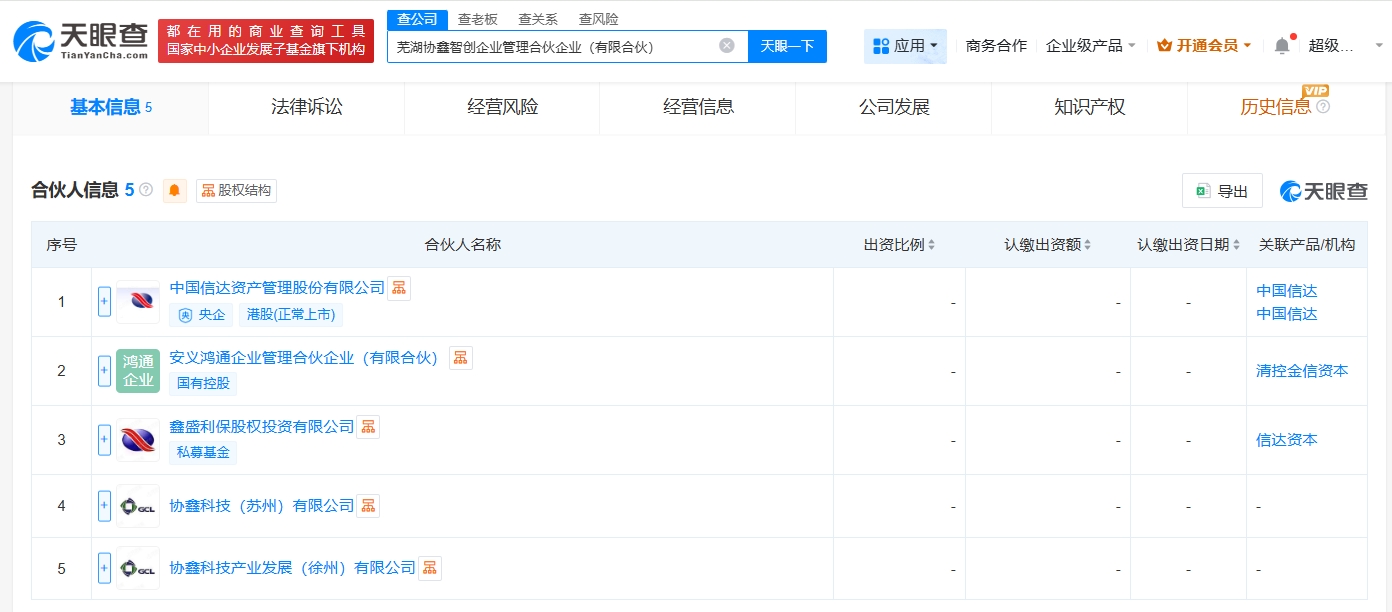1392x612 pixels.
Task: Open 股权结构 chart beside 合伙人信息 heading
Action: [237, 191]
